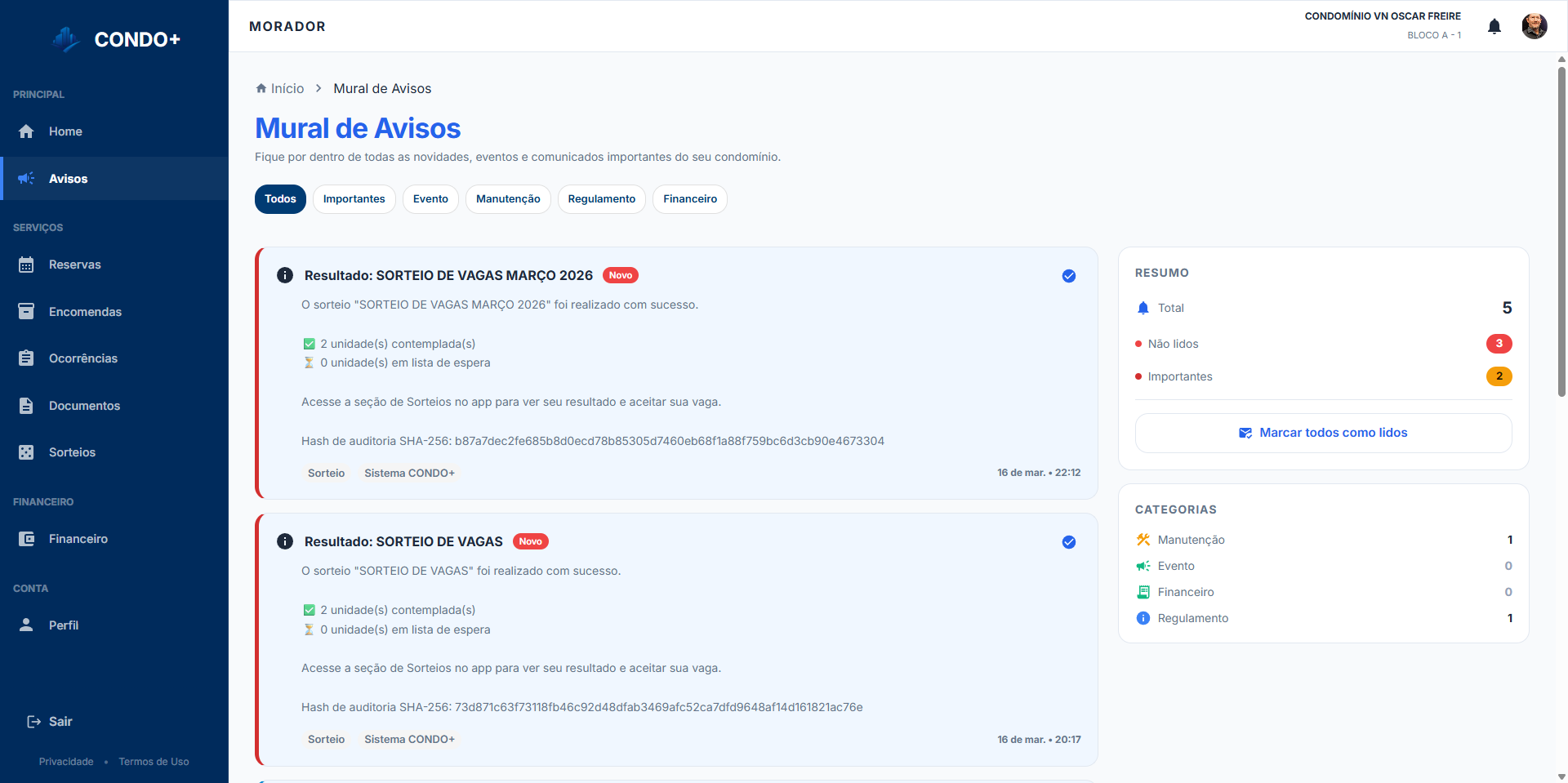Screen dimensions: 1568x783
Task: Click the user profile avatar
Action: pos(1534,26)
